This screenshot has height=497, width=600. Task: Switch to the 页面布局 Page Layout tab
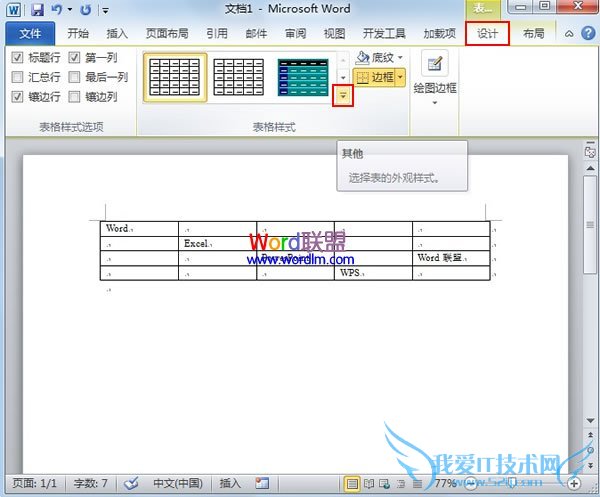(167, 34)
